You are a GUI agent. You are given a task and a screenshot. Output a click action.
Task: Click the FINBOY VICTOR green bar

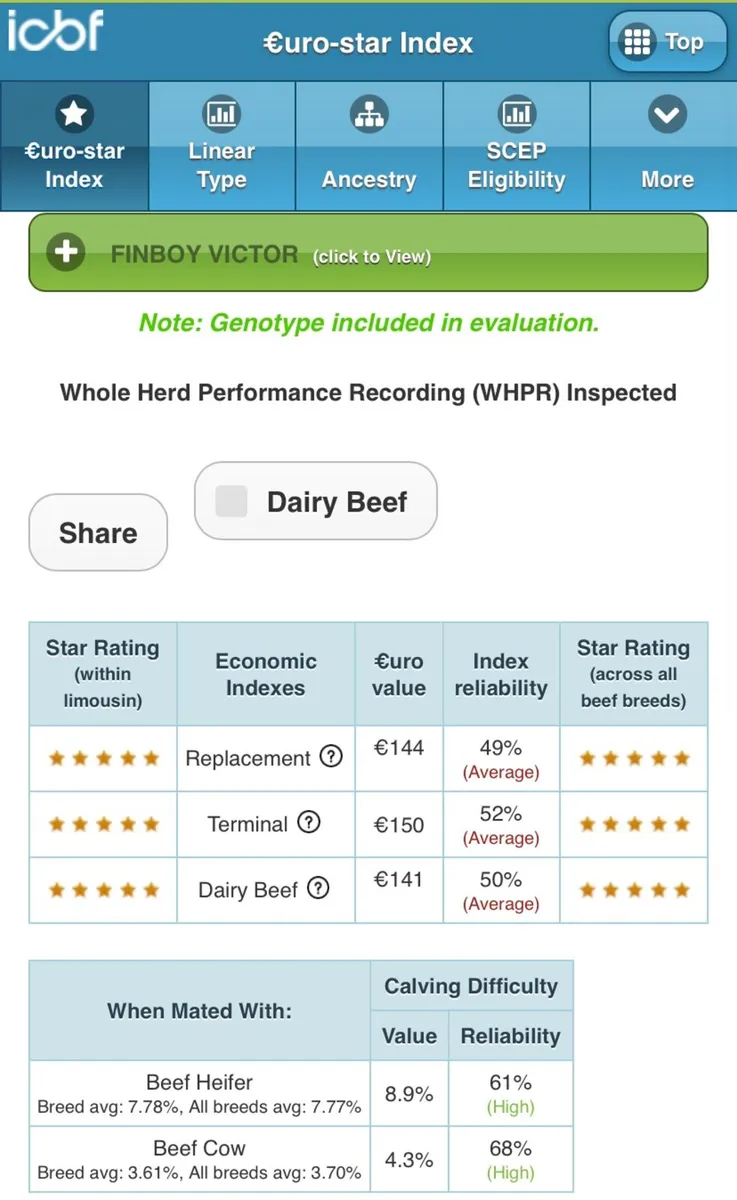click(368, 253)
